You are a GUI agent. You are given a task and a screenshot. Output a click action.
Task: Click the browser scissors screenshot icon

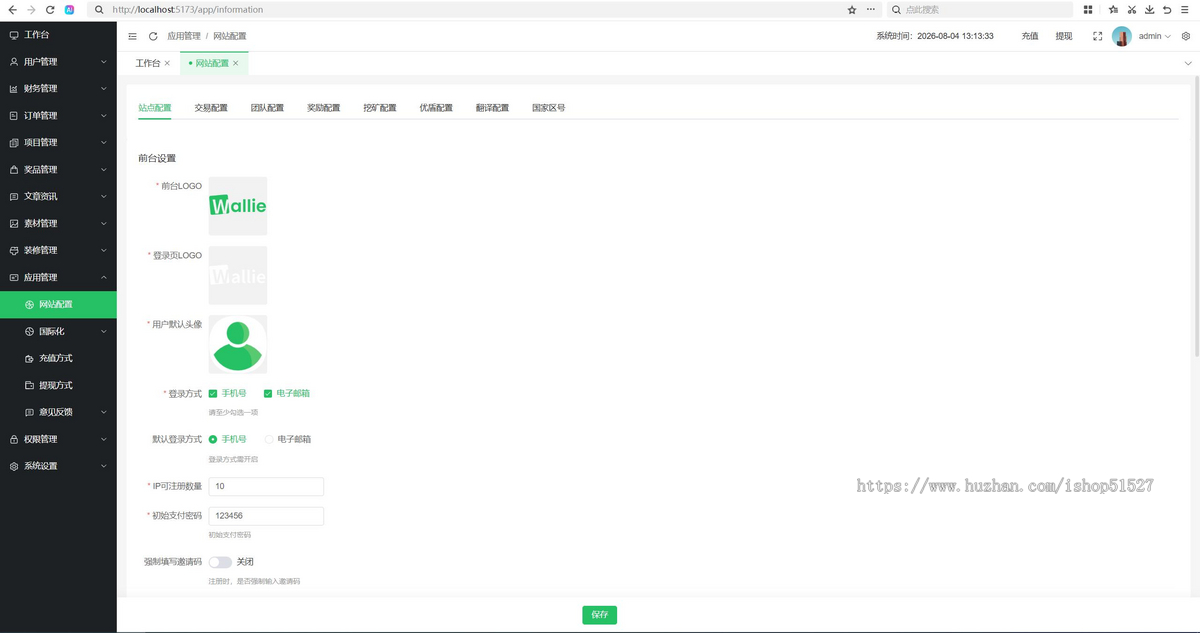1132,10
